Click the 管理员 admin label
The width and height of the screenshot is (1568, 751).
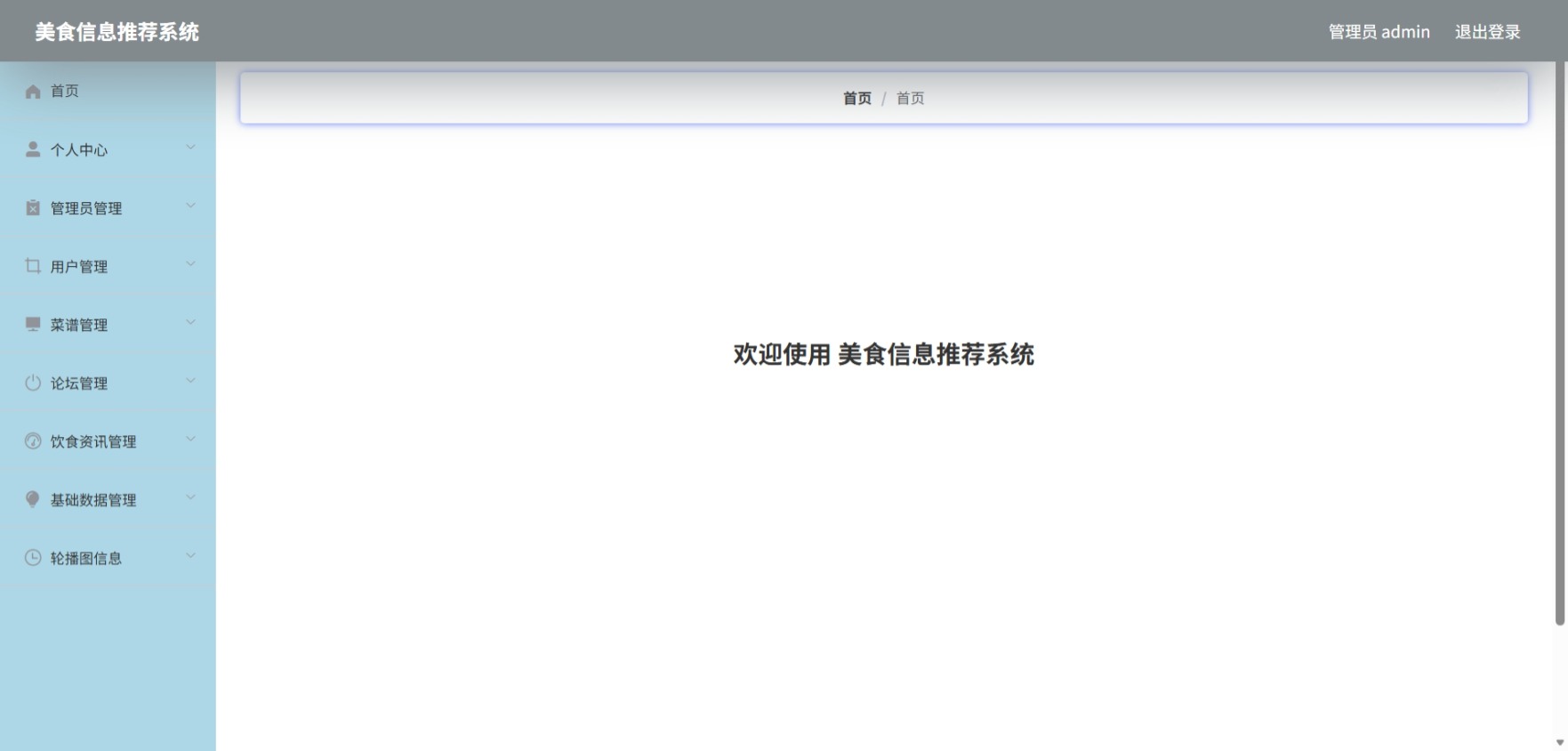(1379, 32)
